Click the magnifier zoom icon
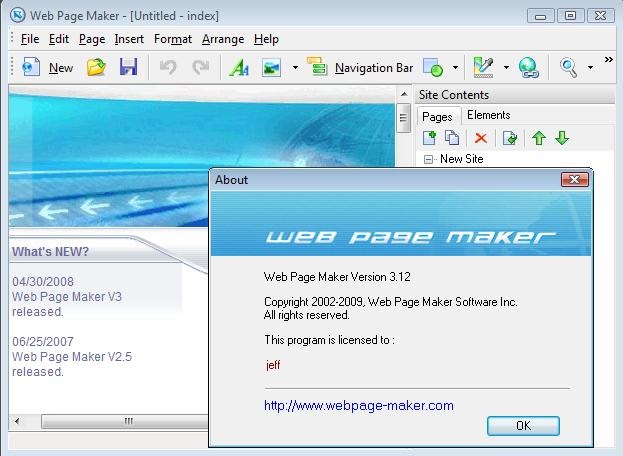The height and width of the screenshot is (456, 623). (x=569, y=68)
